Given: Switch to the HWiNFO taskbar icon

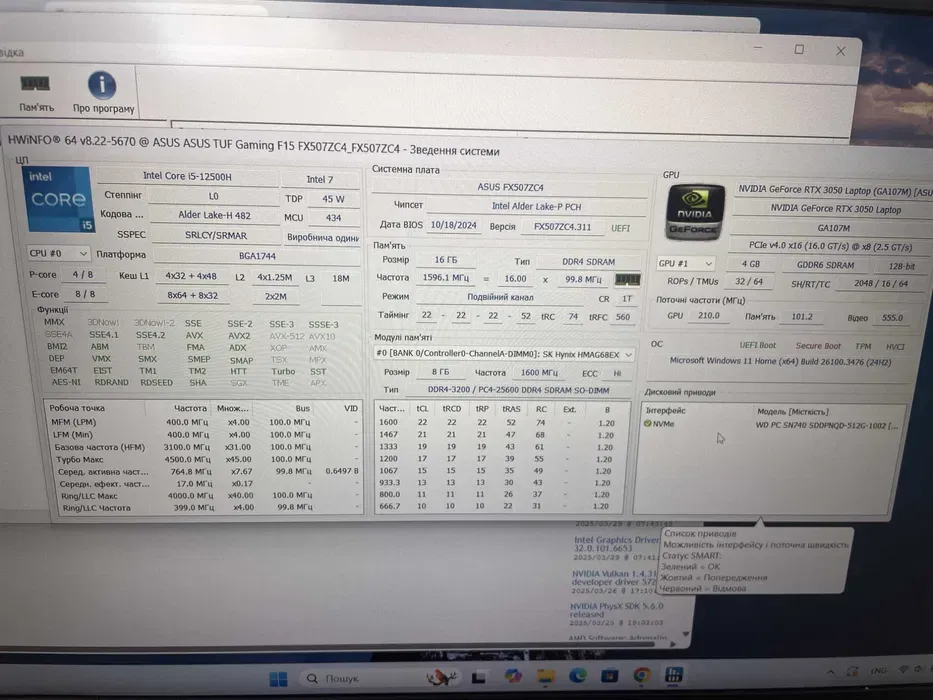Looking at the screenshot, I should (x=674, y=674).
